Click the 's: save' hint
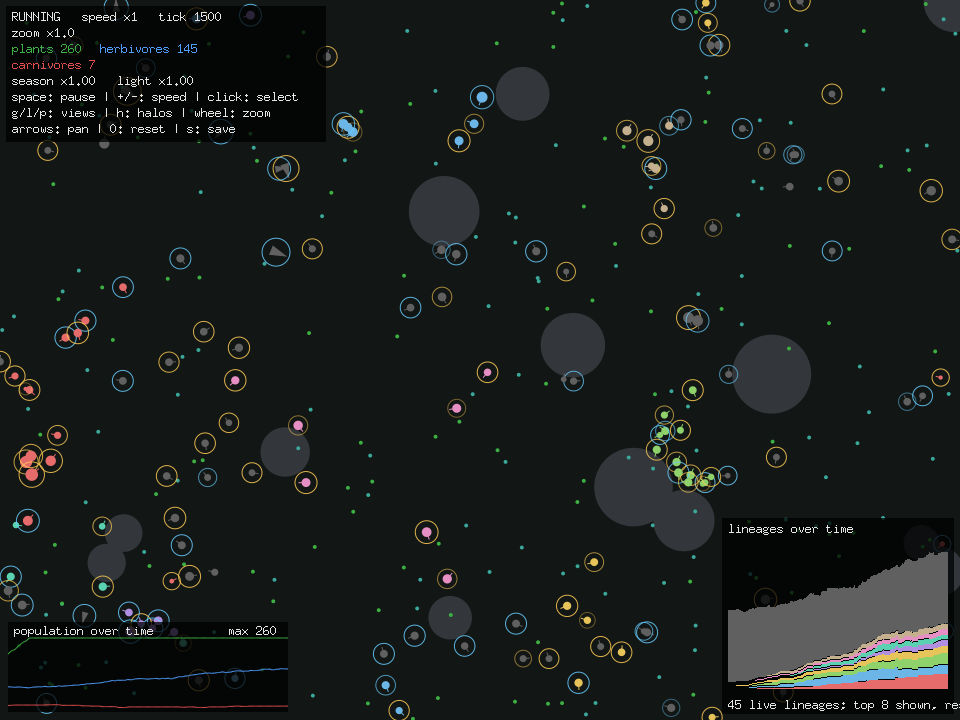The image size is (960, 720). click(x=211, y=129)
